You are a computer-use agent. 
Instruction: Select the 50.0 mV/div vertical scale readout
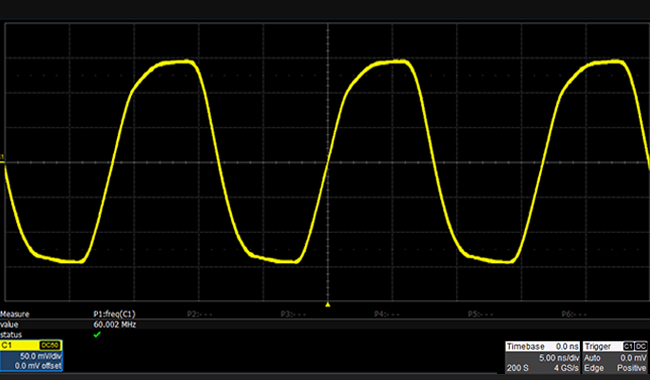pyautogui.click(x=41, y=356)
